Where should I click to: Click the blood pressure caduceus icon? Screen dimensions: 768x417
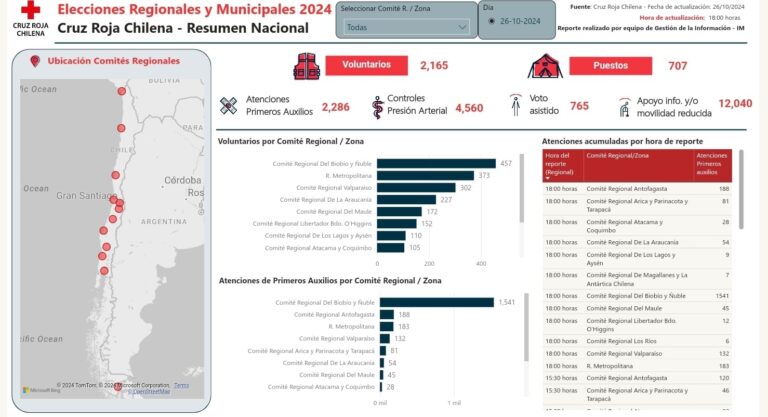[377, 107]
